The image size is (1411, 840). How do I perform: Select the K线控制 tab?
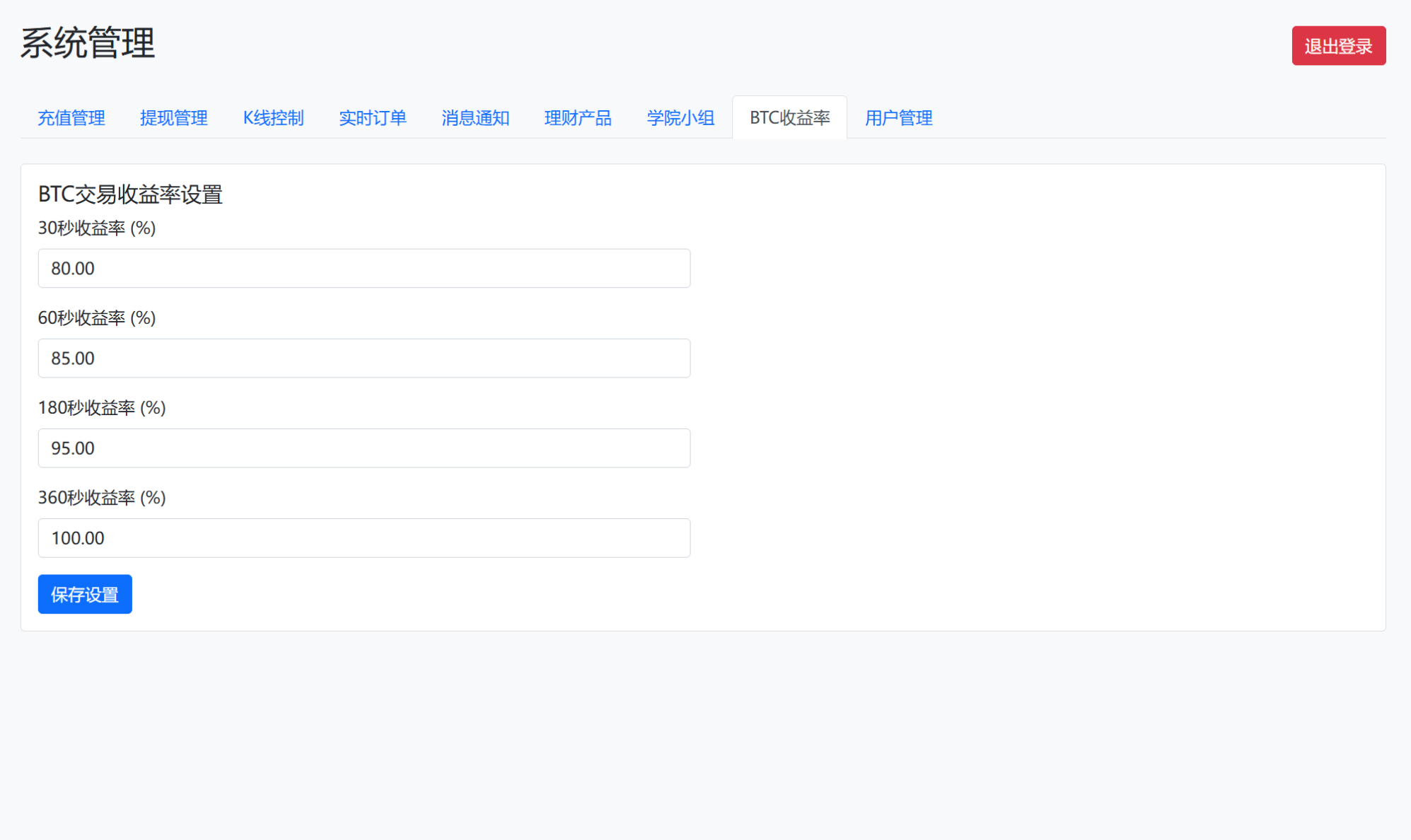click(273, 118)
